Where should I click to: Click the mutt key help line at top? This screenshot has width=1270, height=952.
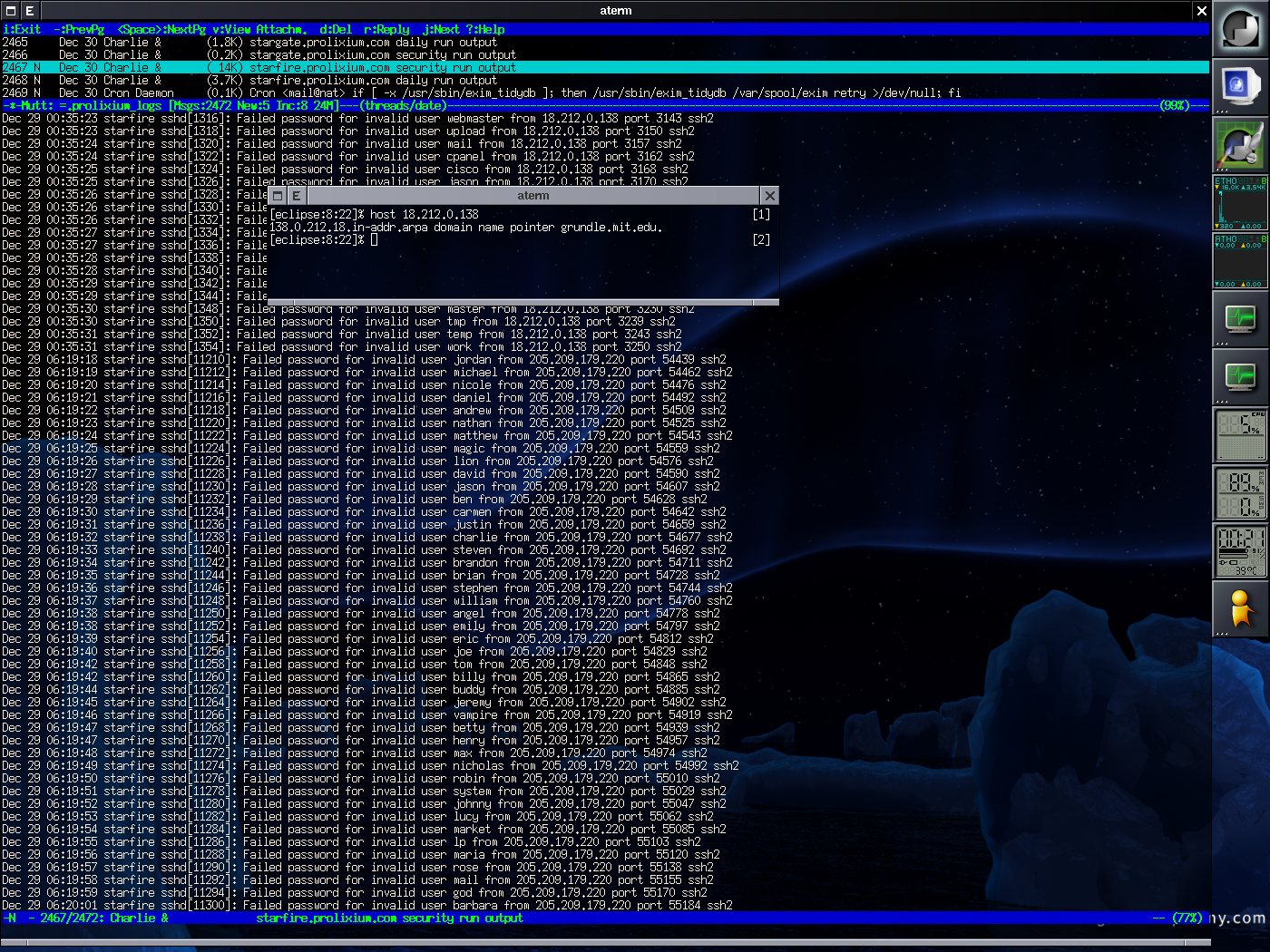[605, 29]
